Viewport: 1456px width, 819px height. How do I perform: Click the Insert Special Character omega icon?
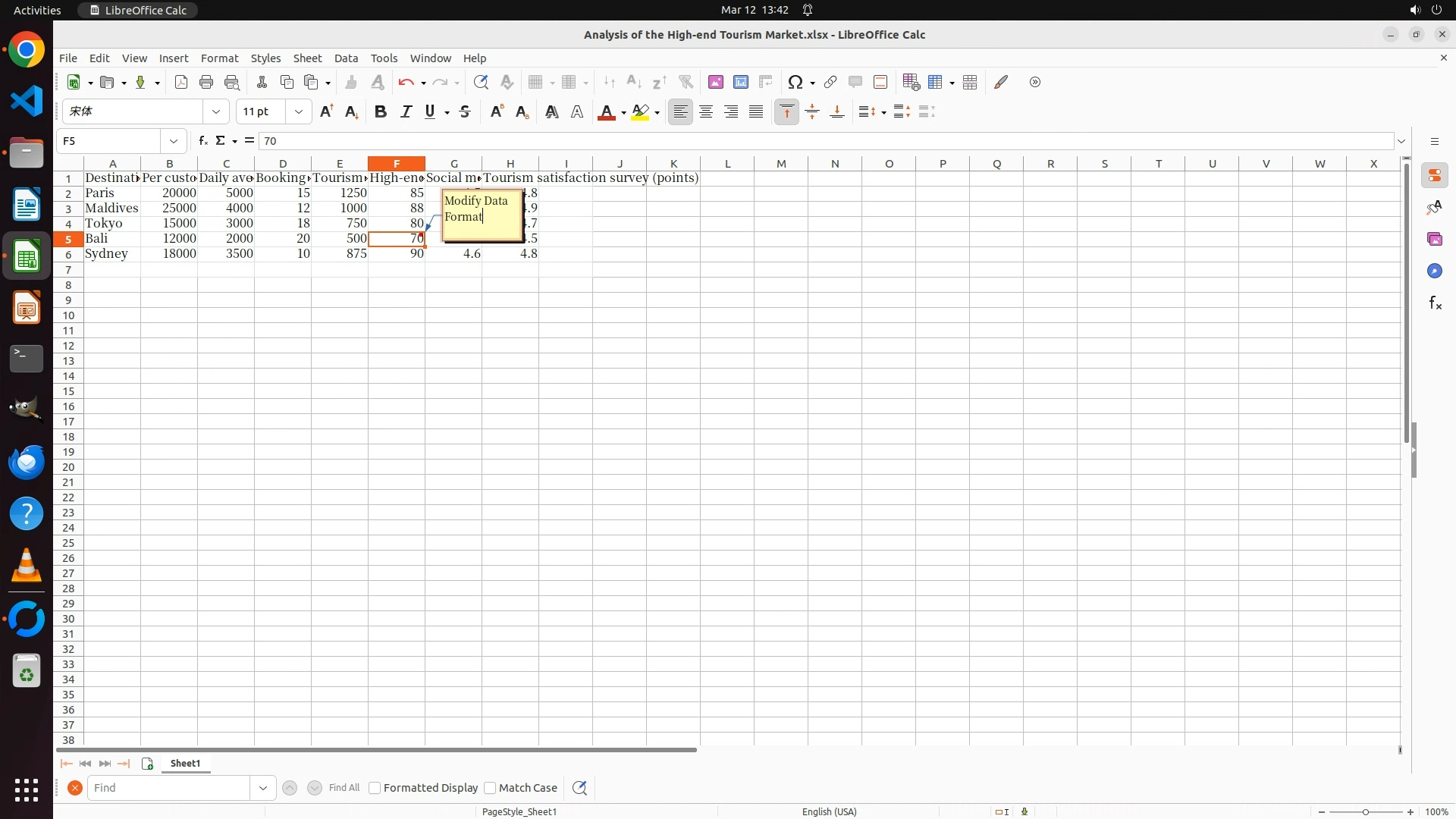pyautogui.click(x=795, y=82)
